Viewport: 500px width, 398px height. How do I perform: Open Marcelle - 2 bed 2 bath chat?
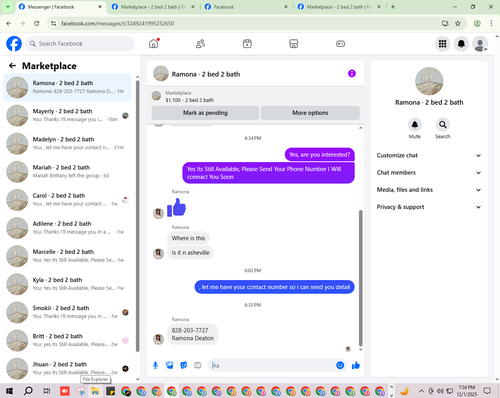[x=67, y=256]
